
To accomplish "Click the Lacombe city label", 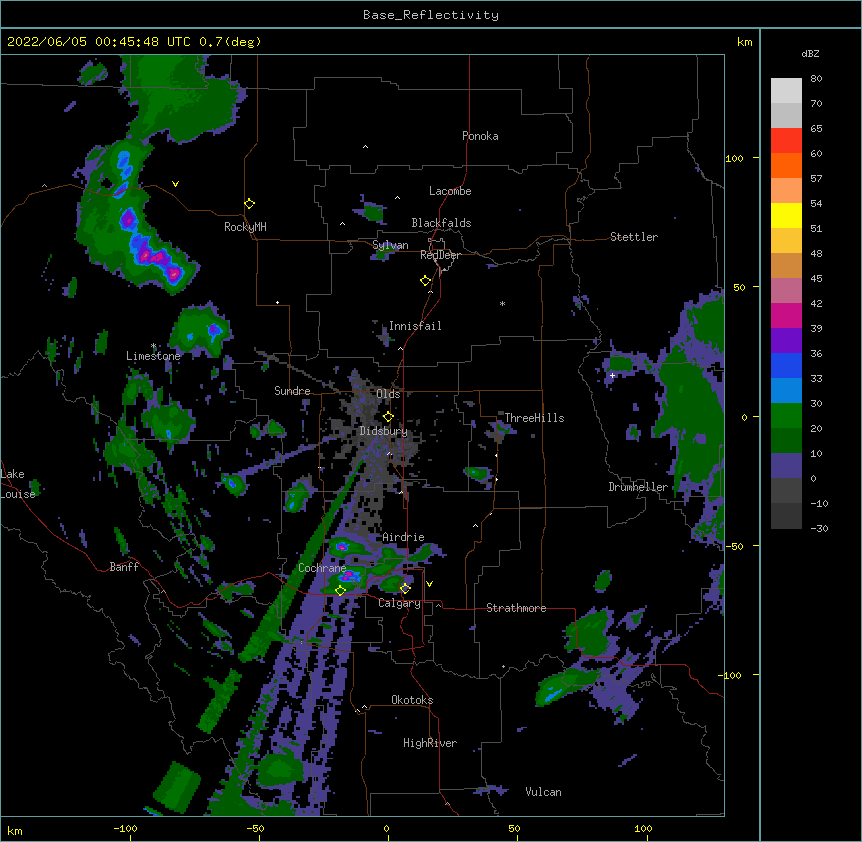I will pyautogui.click(x=450, y=191).
